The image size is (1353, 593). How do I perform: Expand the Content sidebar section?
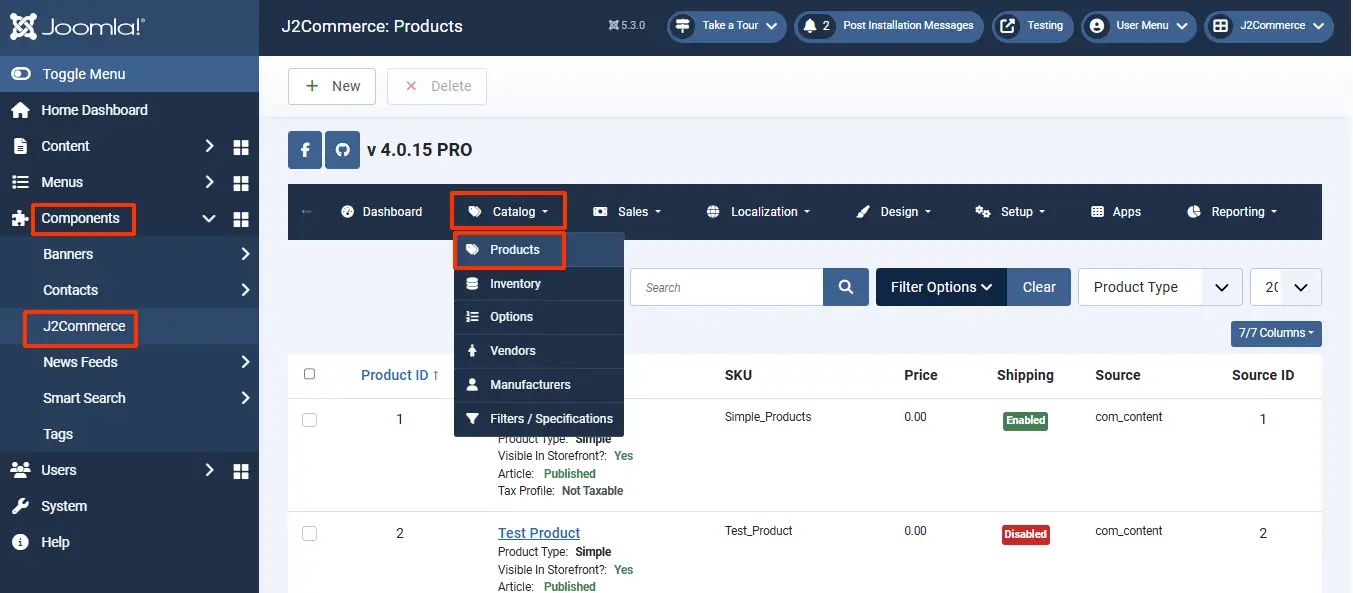pos(209,146)
